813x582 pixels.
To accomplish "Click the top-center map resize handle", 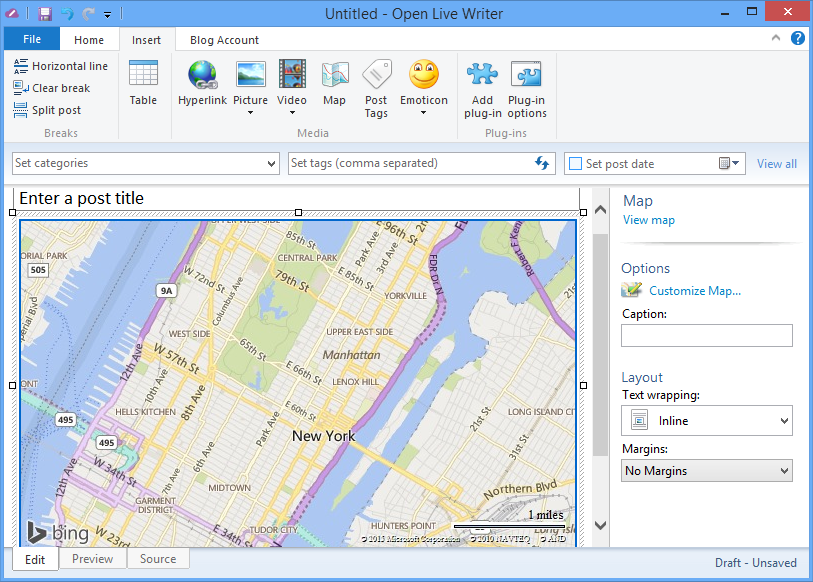I will tap(298, 213).
